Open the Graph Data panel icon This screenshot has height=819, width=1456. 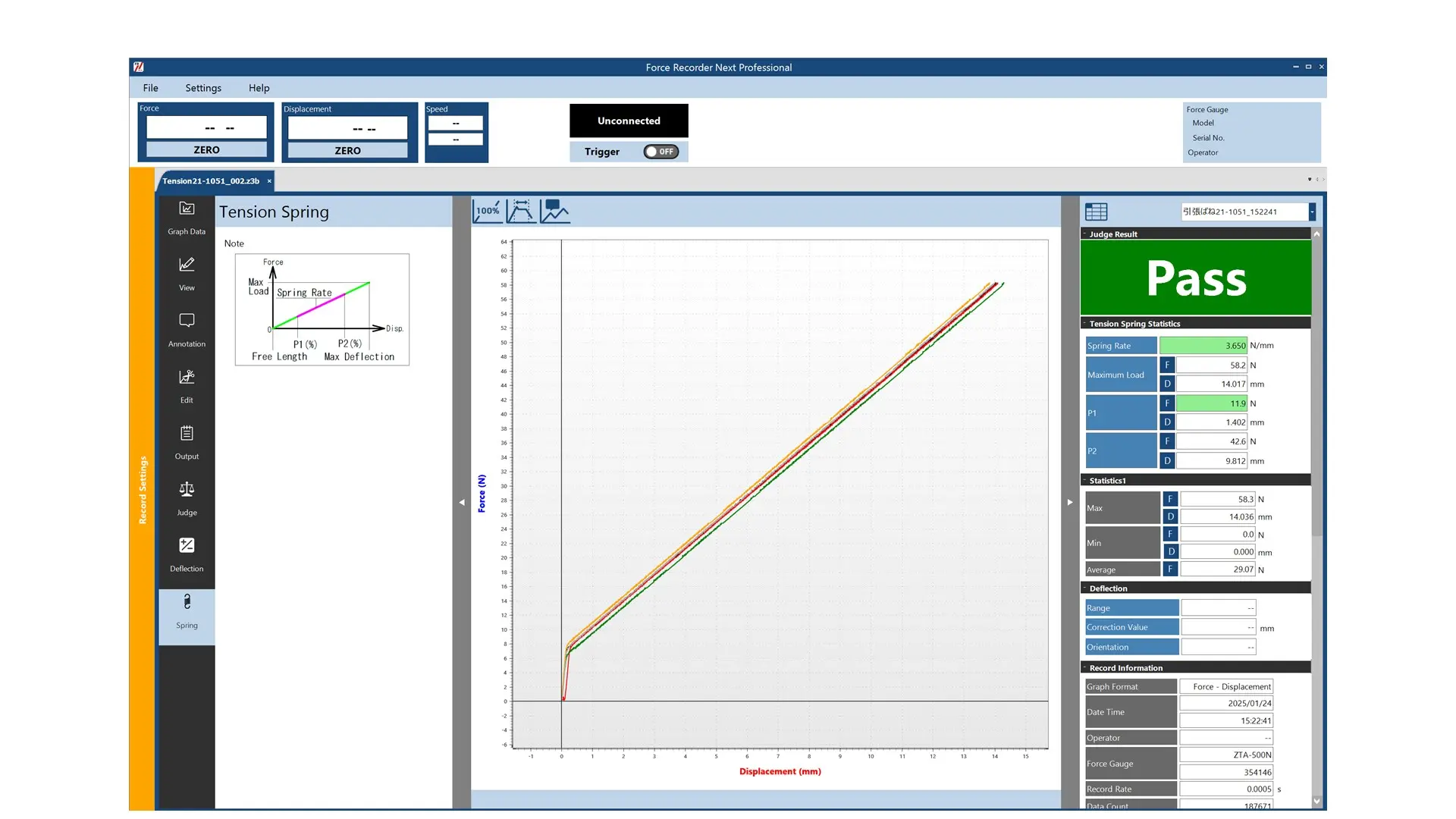point(187,216)
